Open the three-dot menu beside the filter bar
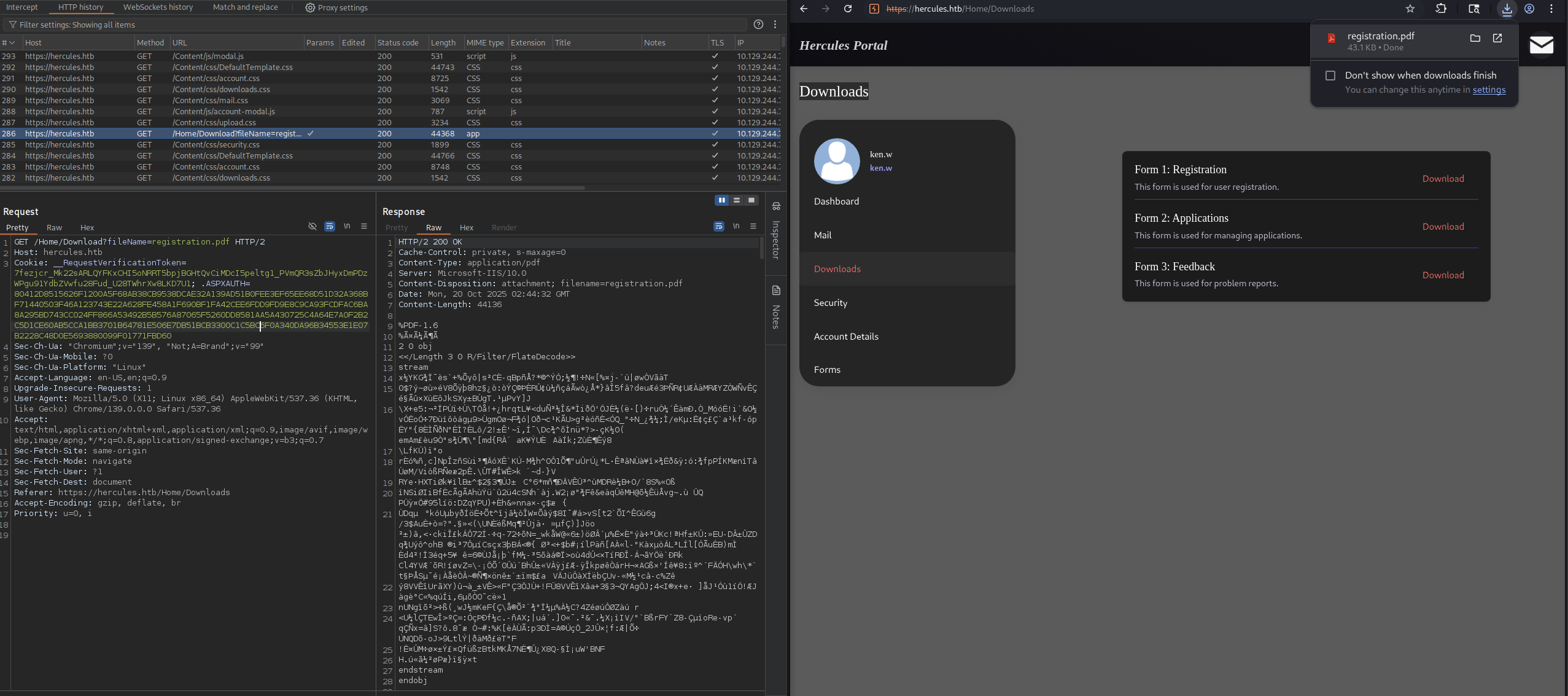The width and height of the screenshot is (1568, 696). tap(774, 25)
